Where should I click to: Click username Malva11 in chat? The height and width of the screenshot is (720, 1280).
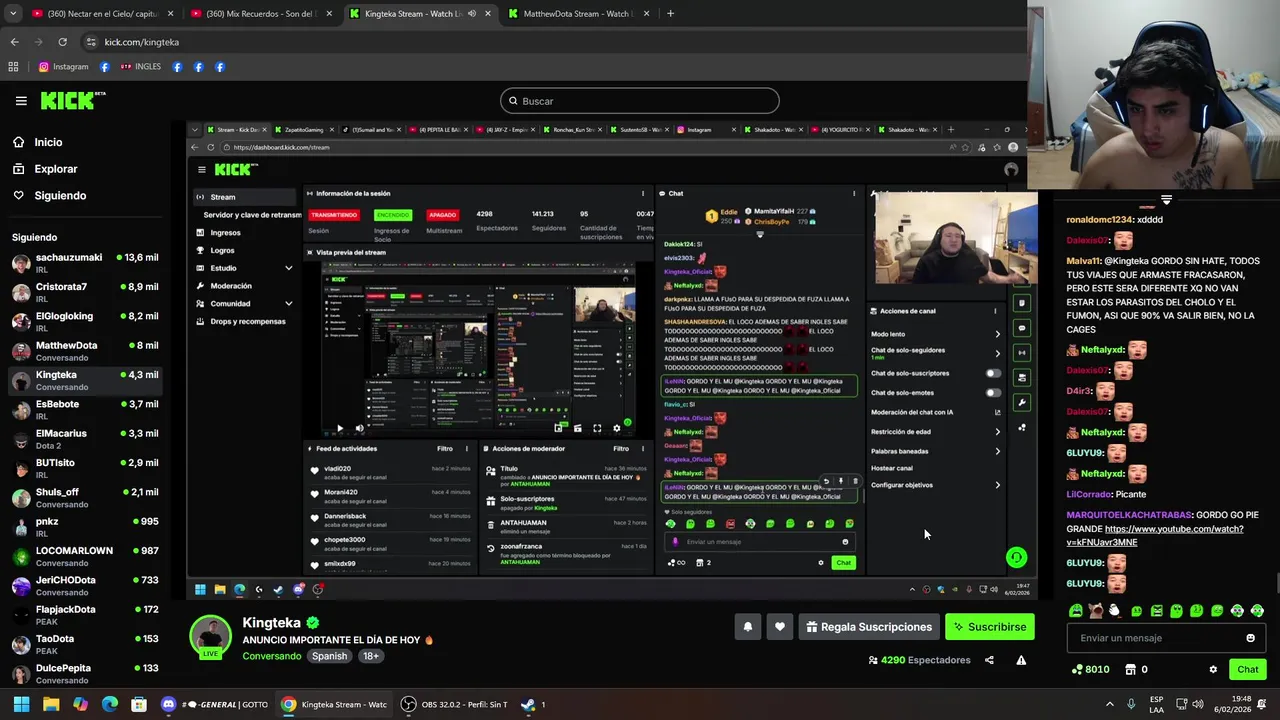pos(1084,260)
